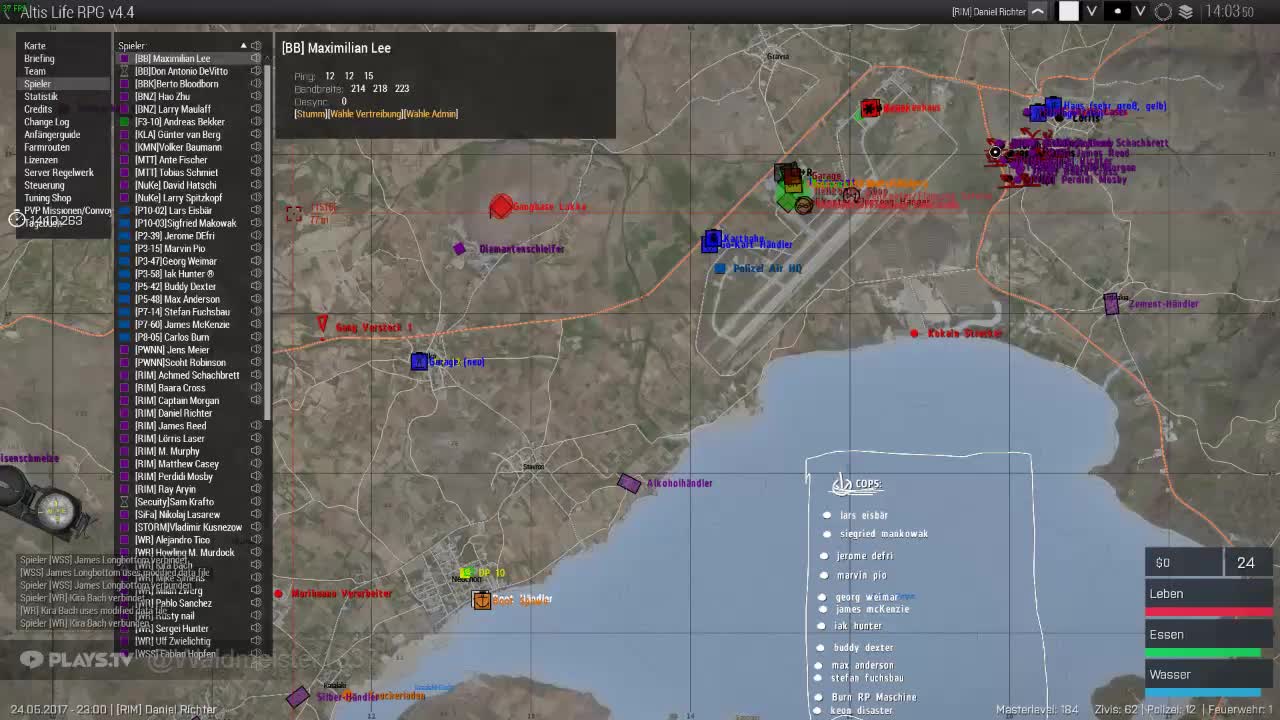The width and height of the screenshot is (1280, 720).
Task: Click the COPS boat icon on whiteboard
Action: [x=842, y=485]
